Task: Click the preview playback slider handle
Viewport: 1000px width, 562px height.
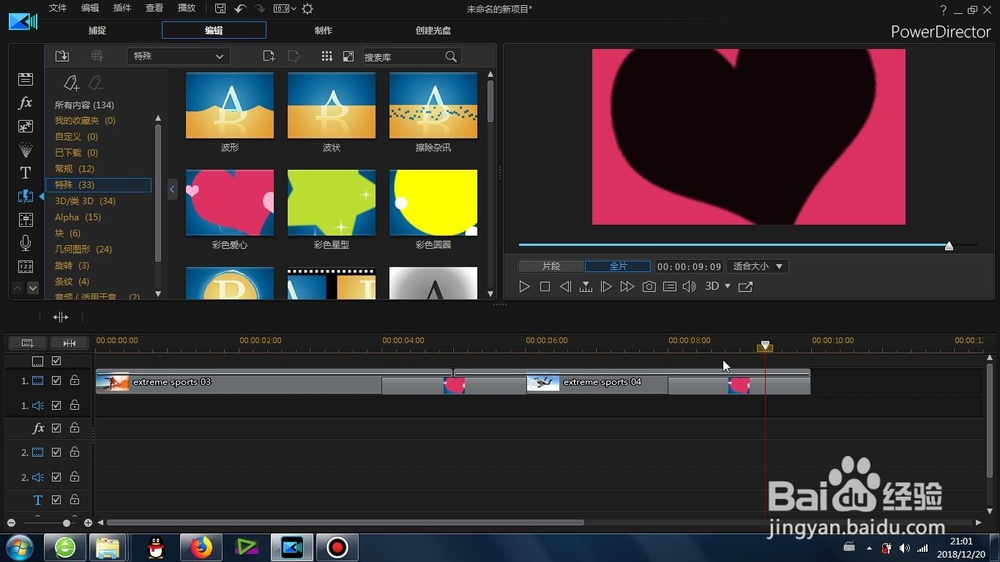Action: (x=949, y=246)
